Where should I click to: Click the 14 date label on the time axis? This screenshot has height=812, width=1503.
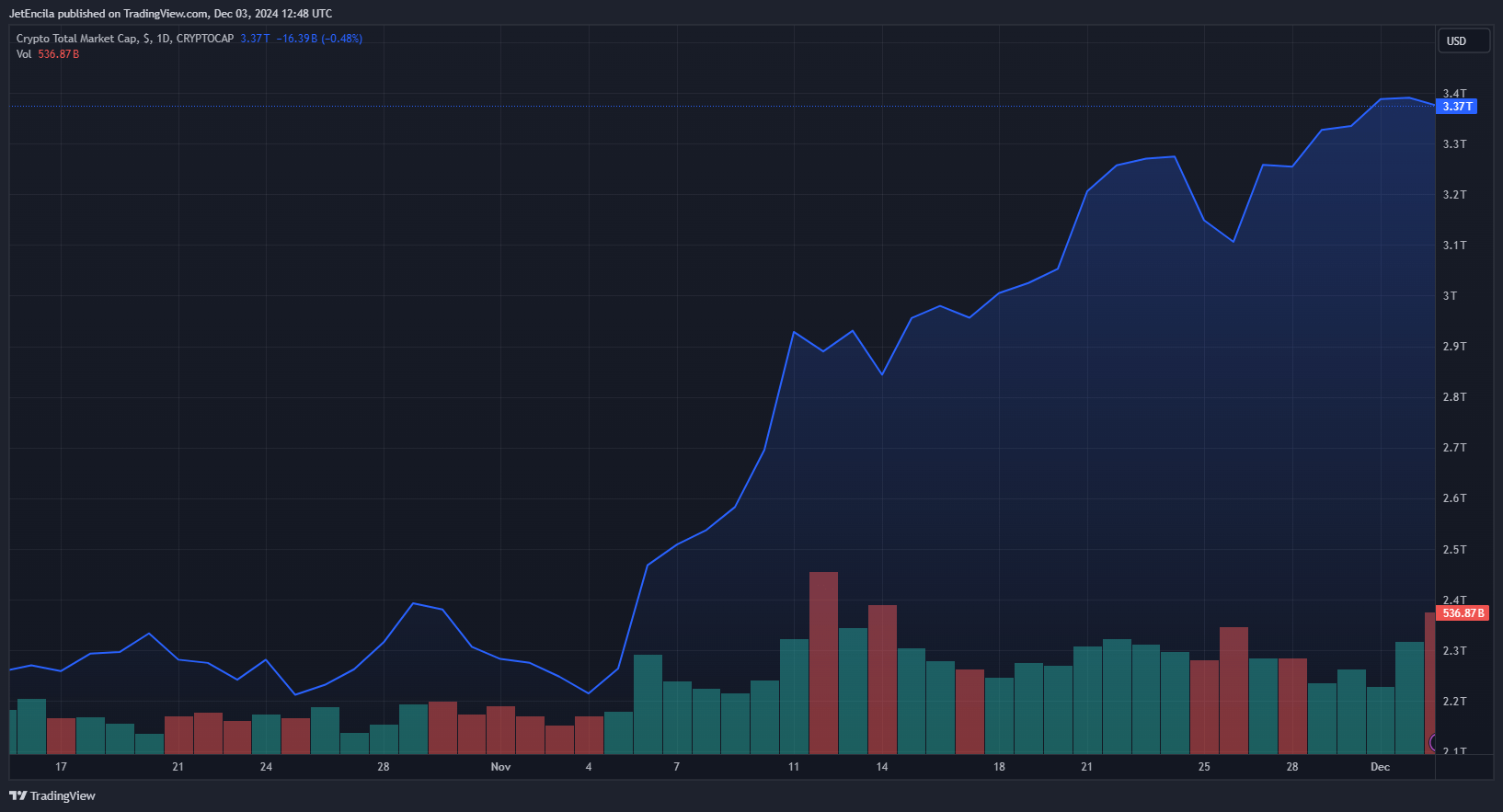click(x=881, y=767)
